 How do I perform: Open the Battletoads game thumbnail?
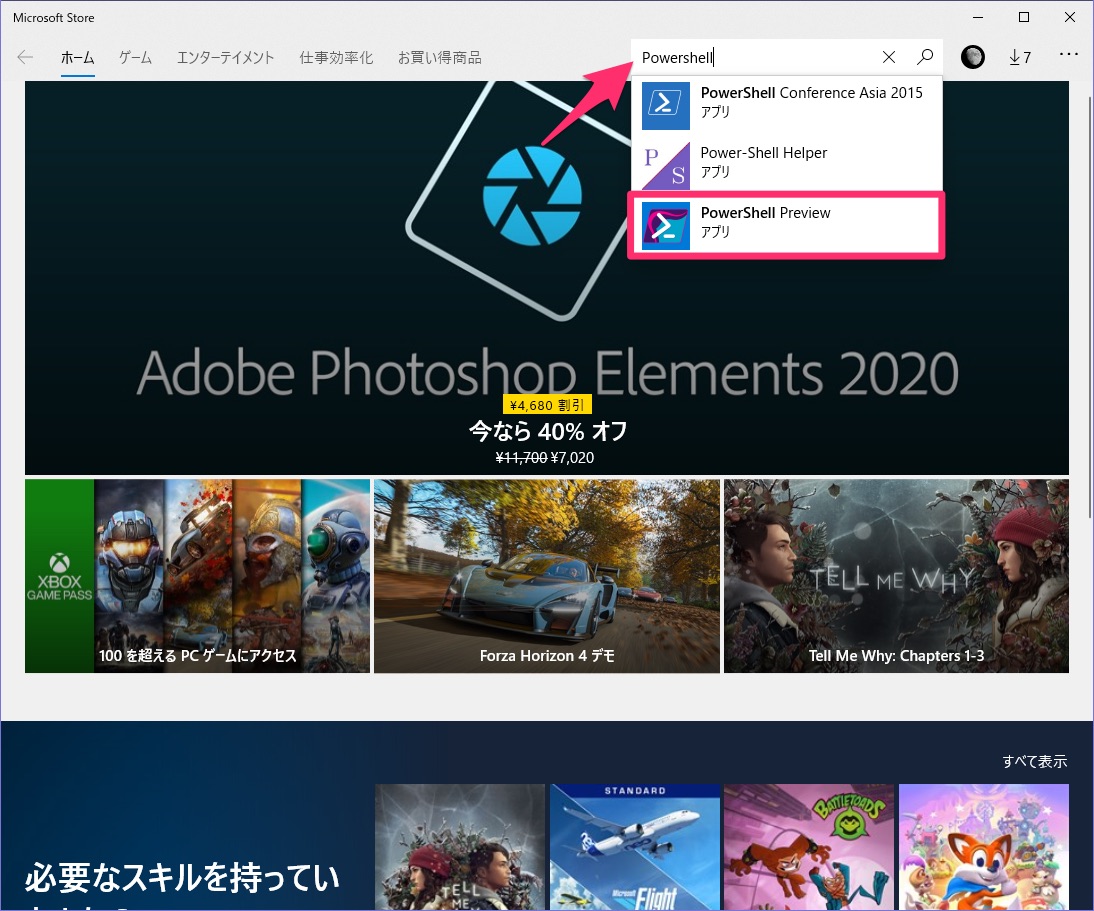pyautogui.click(x=809, y=847)
